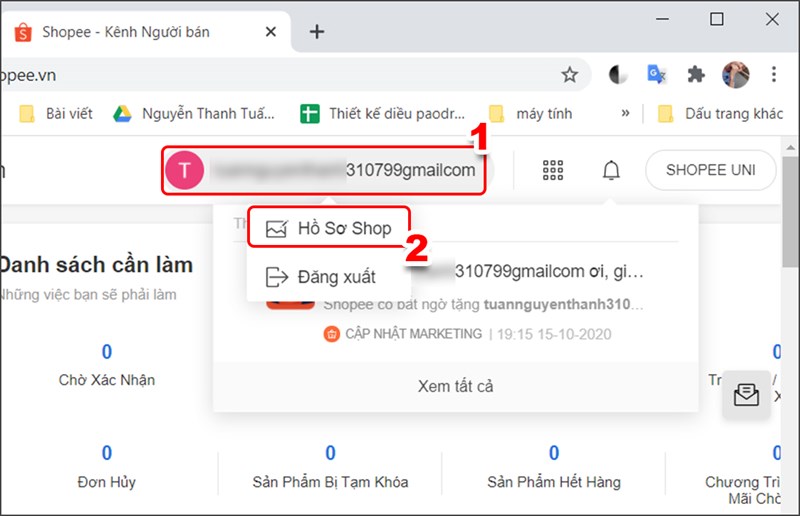
Task: Select Đăng xuất from the menu
Action: 329,277
